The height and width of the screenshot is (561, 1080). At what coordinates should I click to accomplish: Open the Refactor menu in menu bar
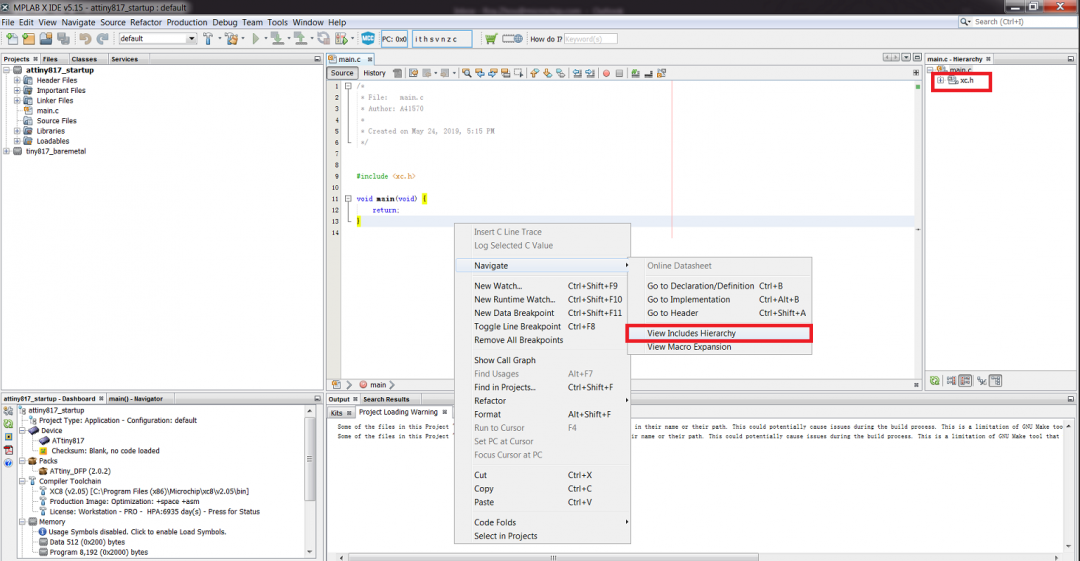[x=146, y=22]
